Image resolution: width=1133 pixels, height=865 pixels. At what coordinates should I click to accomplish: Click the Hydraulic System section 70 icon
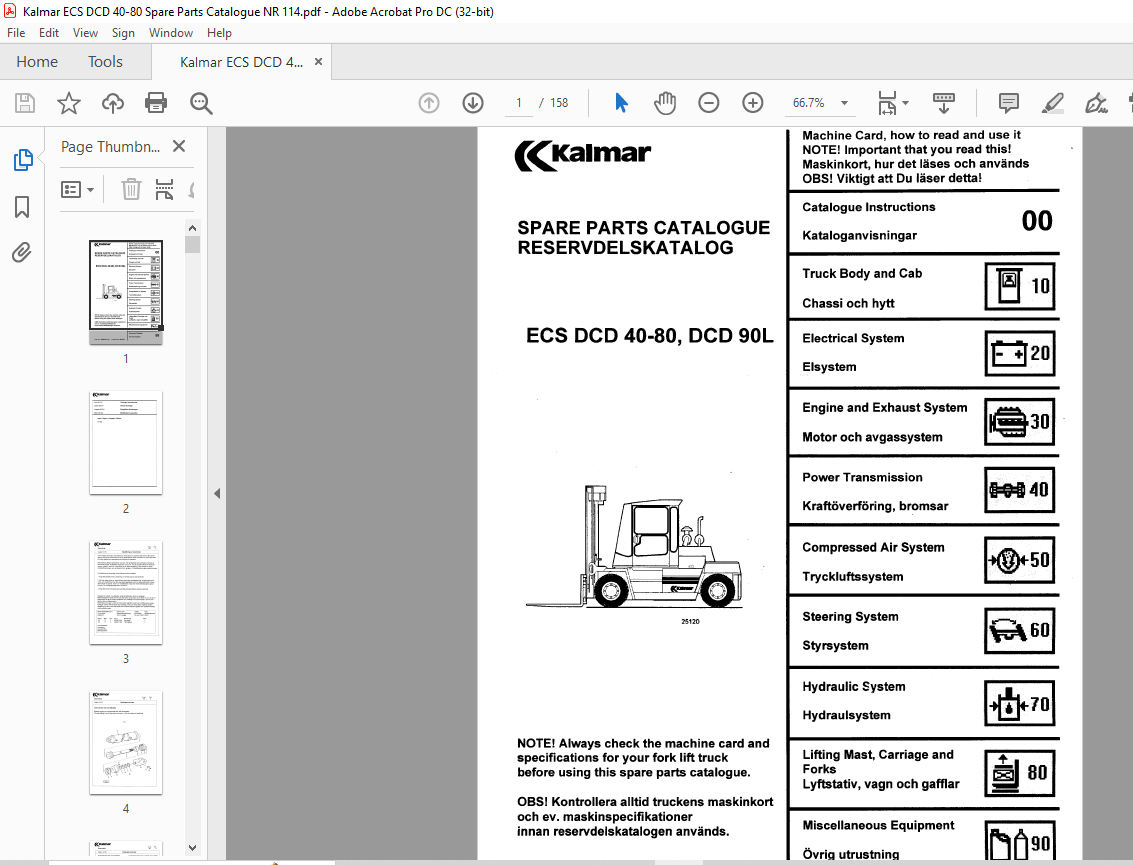[x=1020, y=703]
